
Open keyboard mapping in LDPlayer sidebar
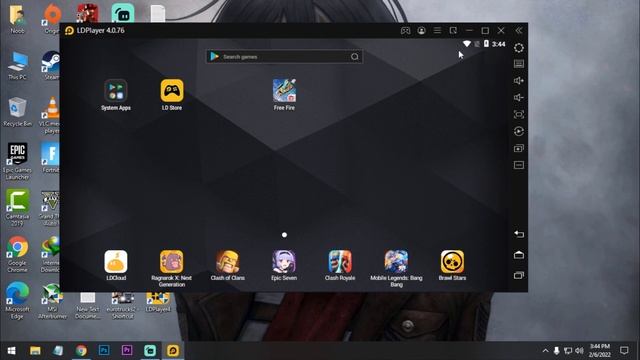[x=519, y=64]
